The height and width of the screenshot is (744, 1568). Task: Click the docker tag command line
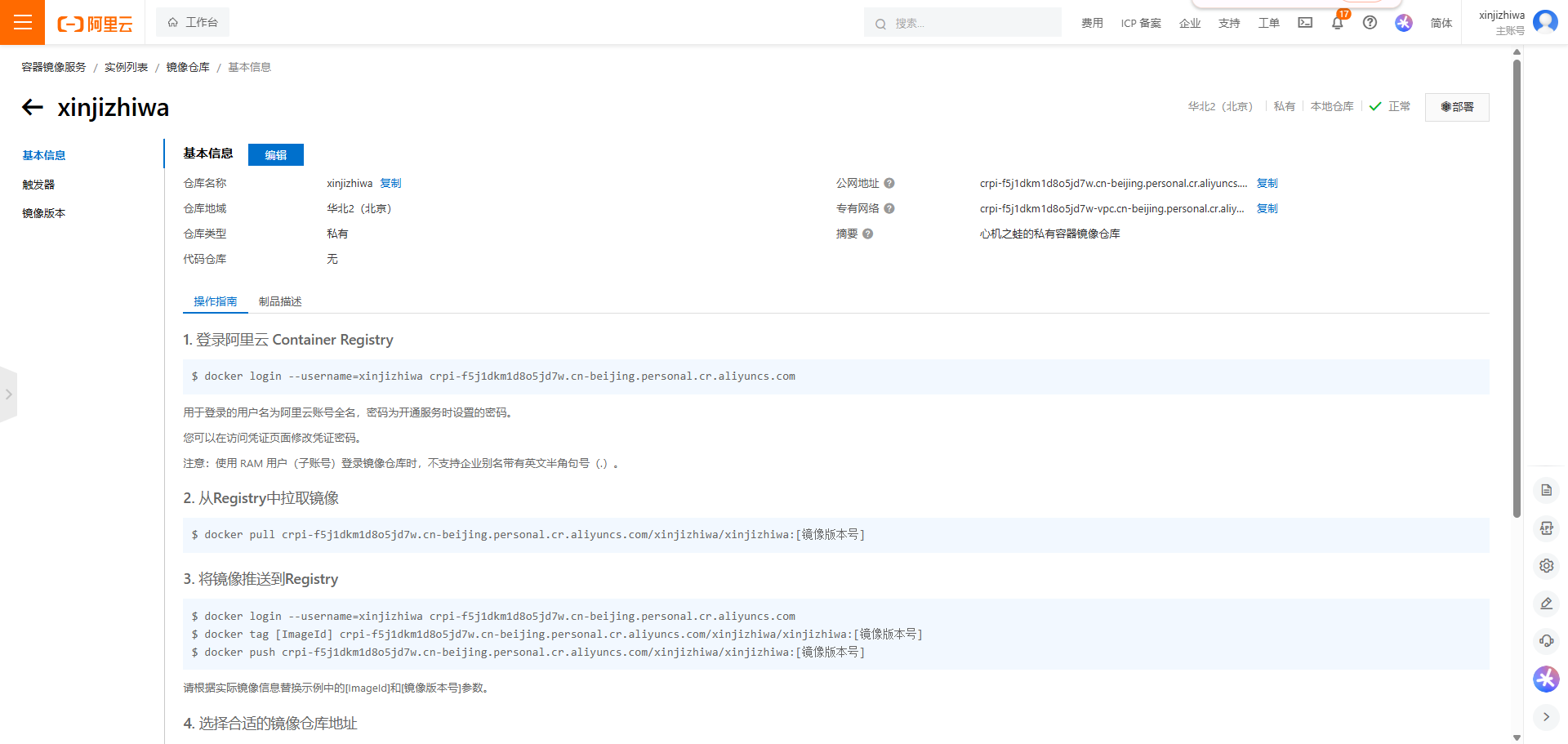[557, 635]
